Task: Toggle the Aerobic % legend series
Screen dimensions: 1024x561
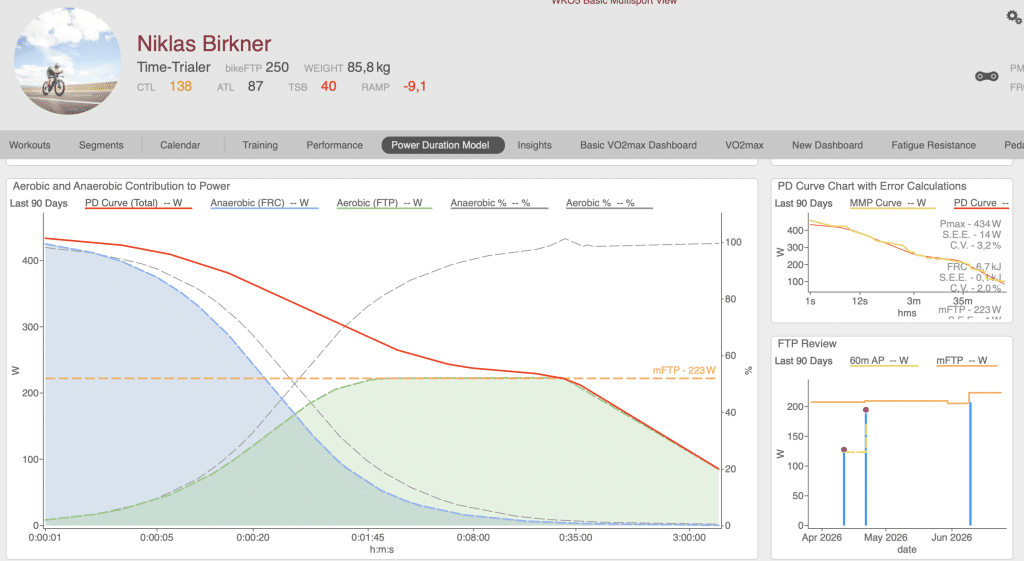Action: tap(609, 203)
